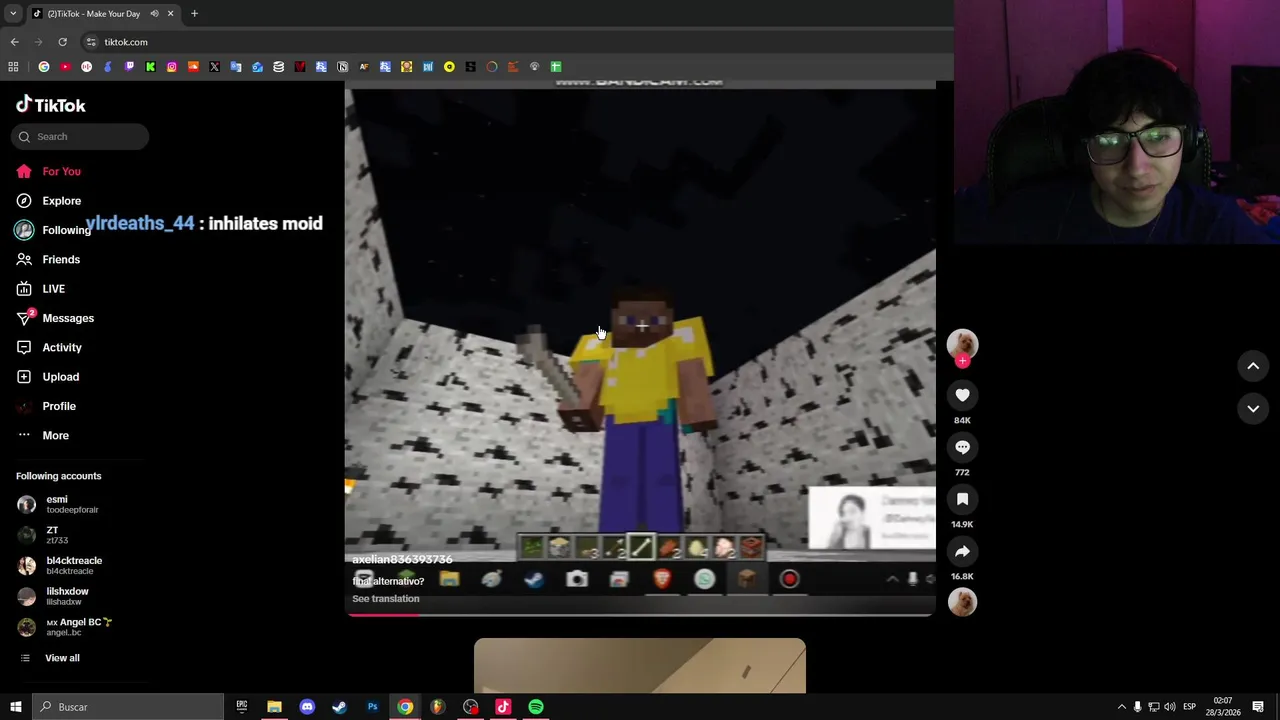The image size is (1280, 720).
Task: Open the volume control in tray
Action: point(1169,707)
